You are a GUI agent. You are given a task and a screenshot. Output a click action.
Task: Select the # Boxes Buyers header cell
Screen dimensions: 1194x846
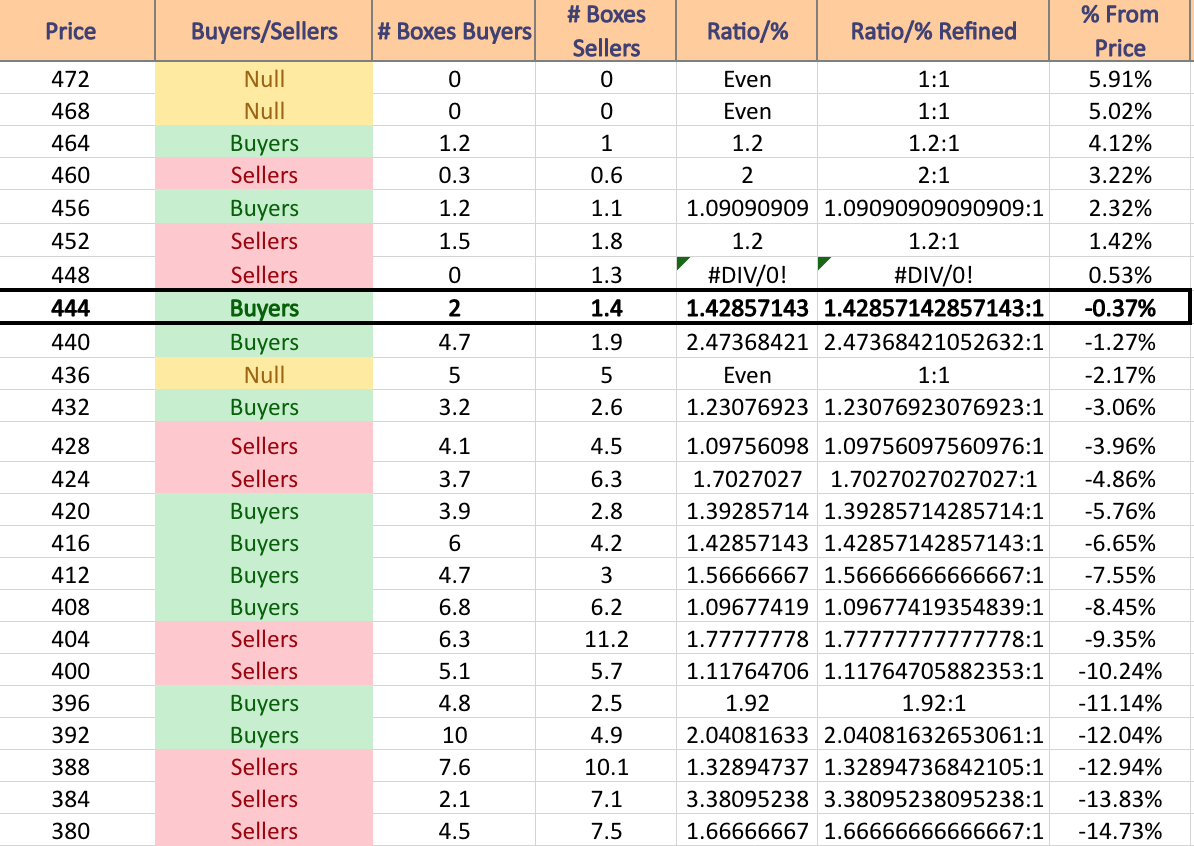pyautogui.click(x=454, y=30)
